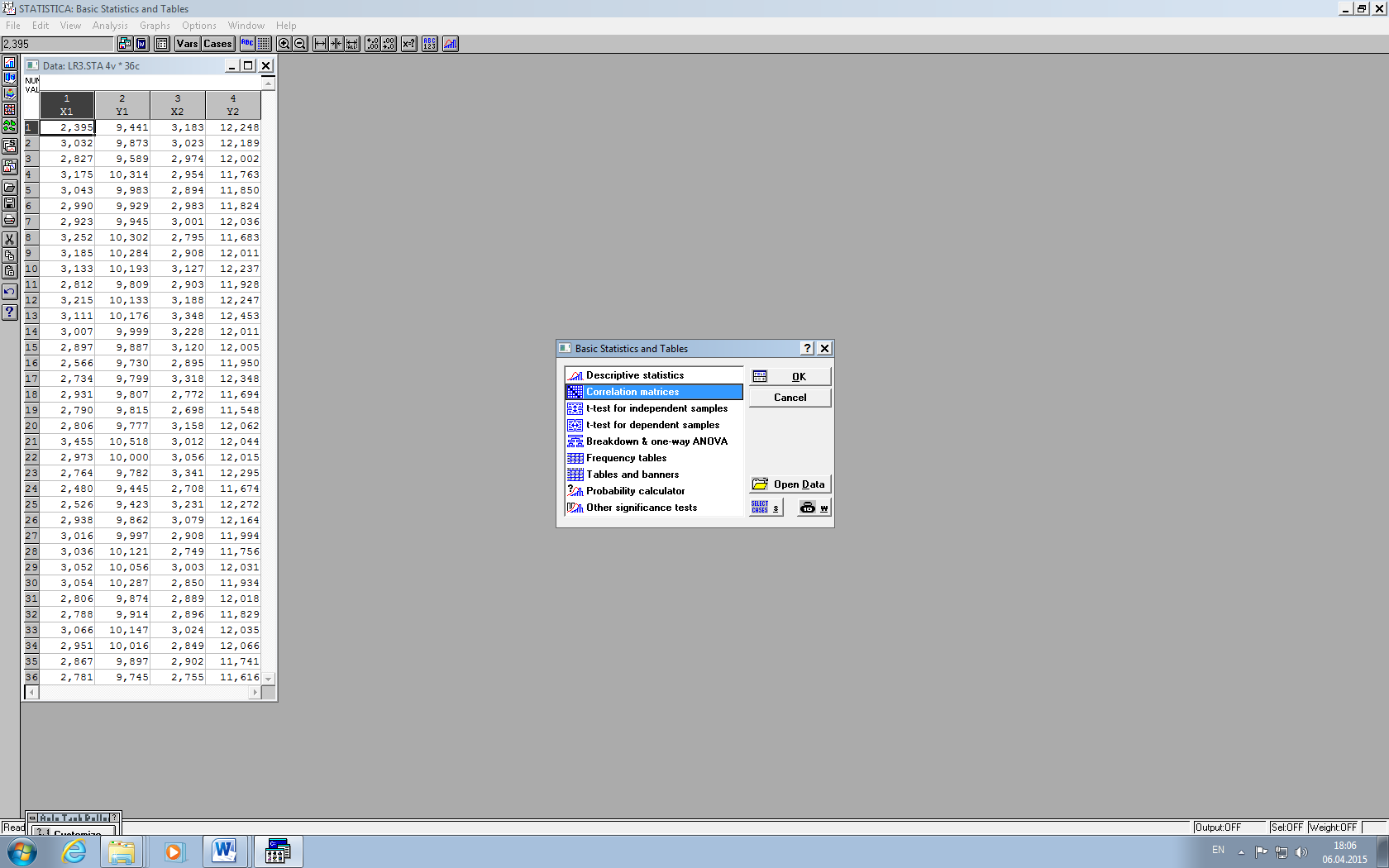Screen dimensions: 1389x868
Task: Open the Module Switcher toolbar icon
Action: pos(125,44)
